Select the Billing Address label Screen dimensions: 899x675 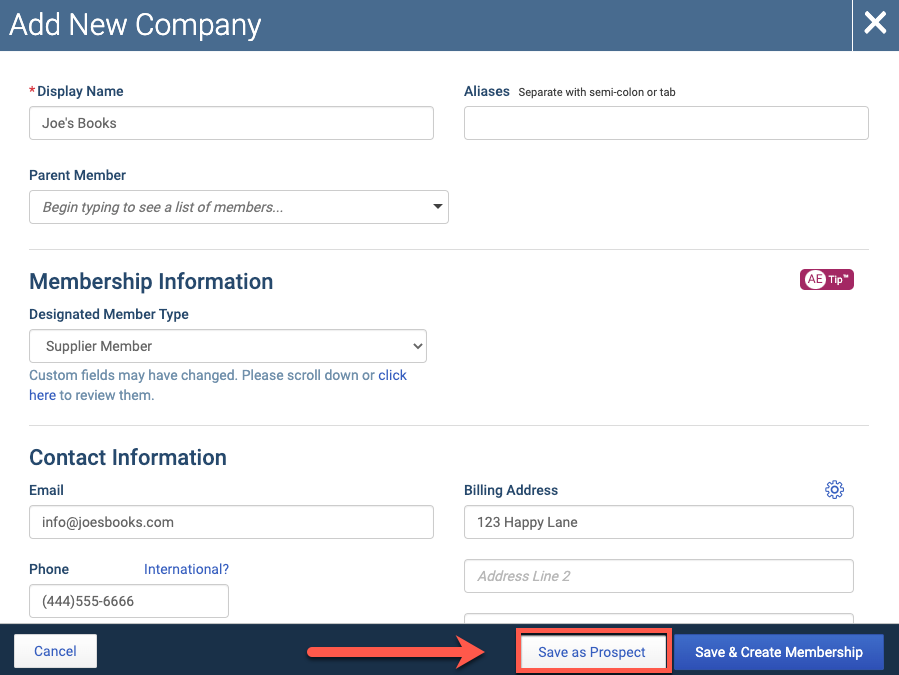511,490
